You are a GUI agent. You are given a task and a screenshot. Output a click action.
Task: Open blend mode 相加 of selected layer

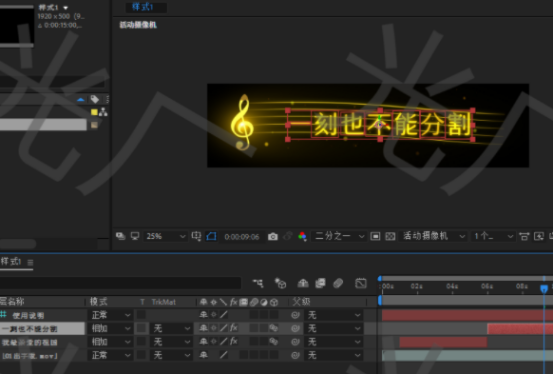pyautogui.click(x=111, y=328)
